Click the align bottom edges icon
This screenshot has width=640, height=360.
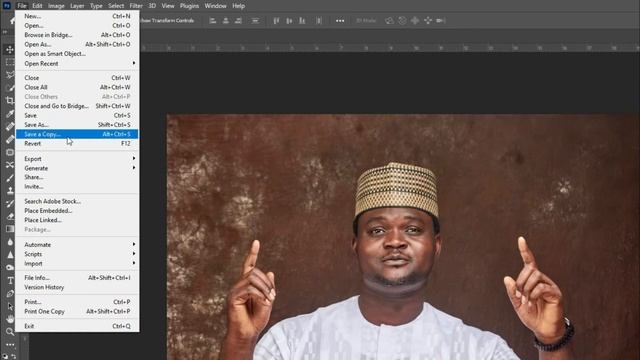coord(302,20)
